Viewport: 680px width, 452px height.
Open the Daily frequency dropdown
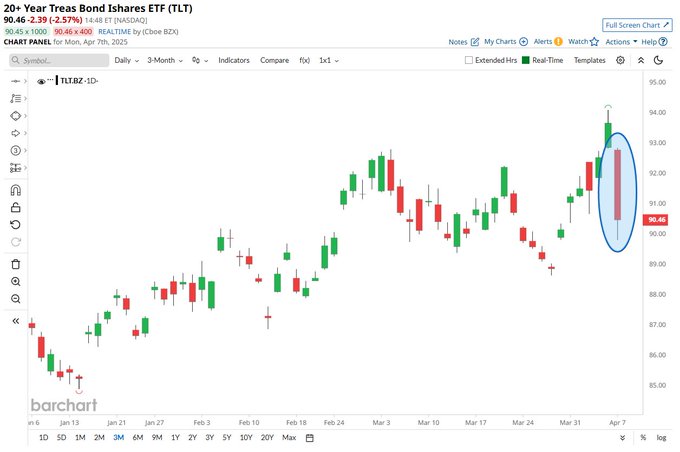[x=126, y=60]
